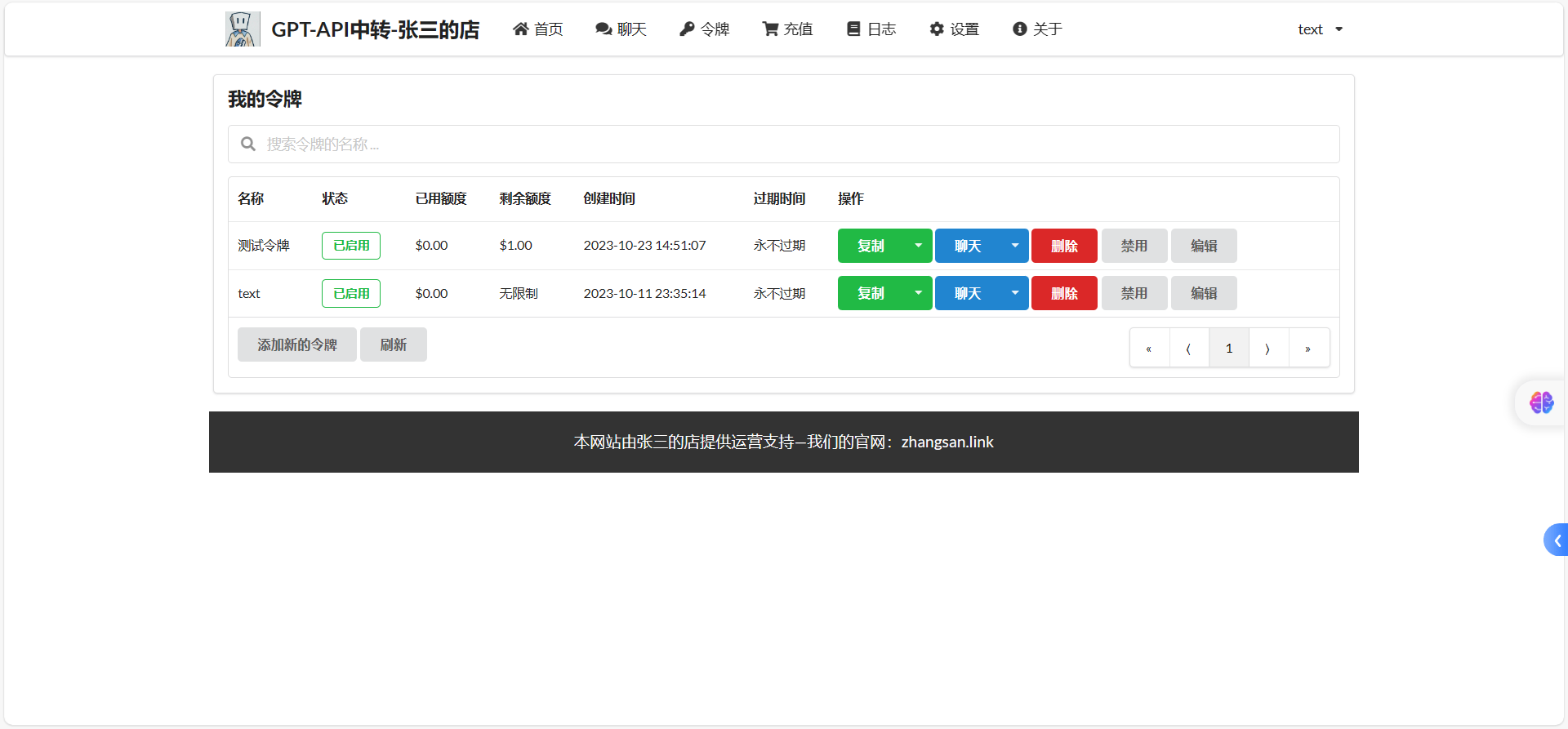Expand copy options for text token

tap(919, 293)
